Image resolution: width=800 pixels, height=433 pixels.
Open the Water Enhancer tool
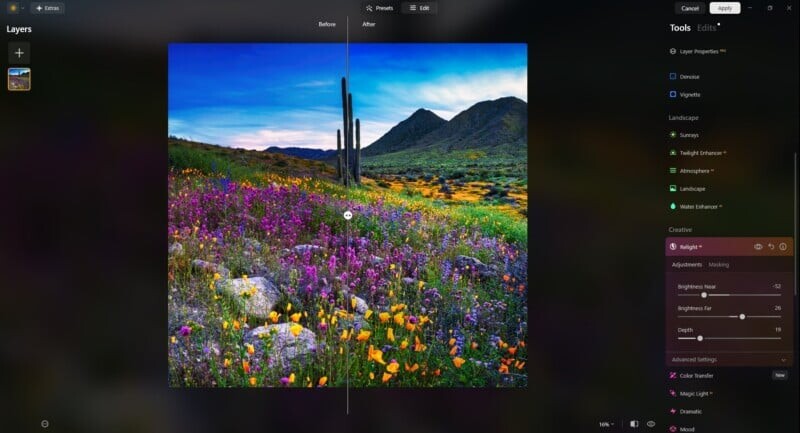click(x=699, y=207)
